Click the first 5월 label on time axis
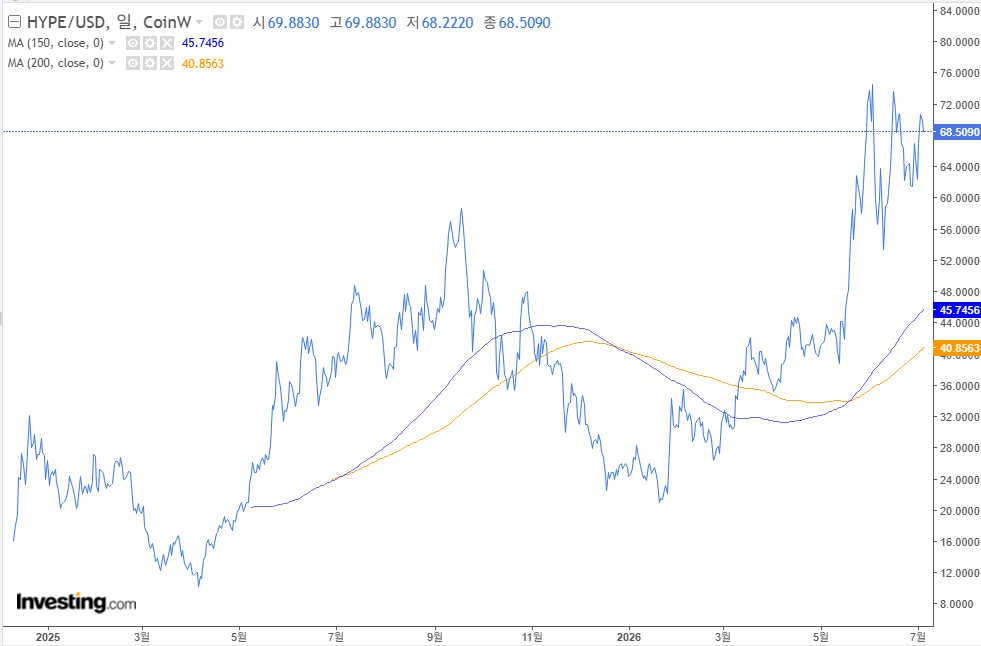 coord(238,637)
